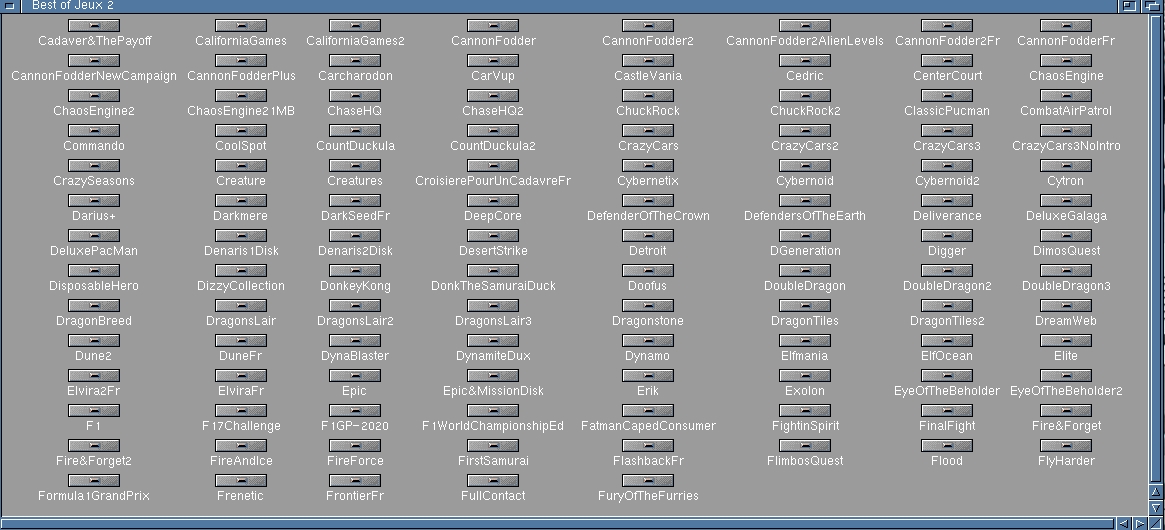
Task: Open the DeluxeGalaga drawer icon
Action: [x=1065, y=200]
